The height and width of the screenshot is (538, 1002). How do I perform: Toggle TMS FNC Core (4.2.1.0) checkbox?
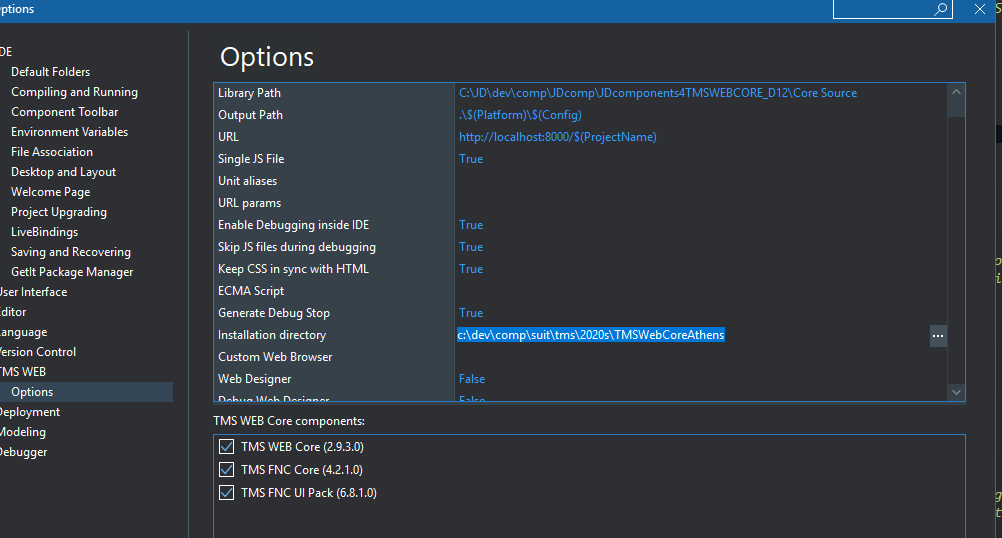coord(226,470)
